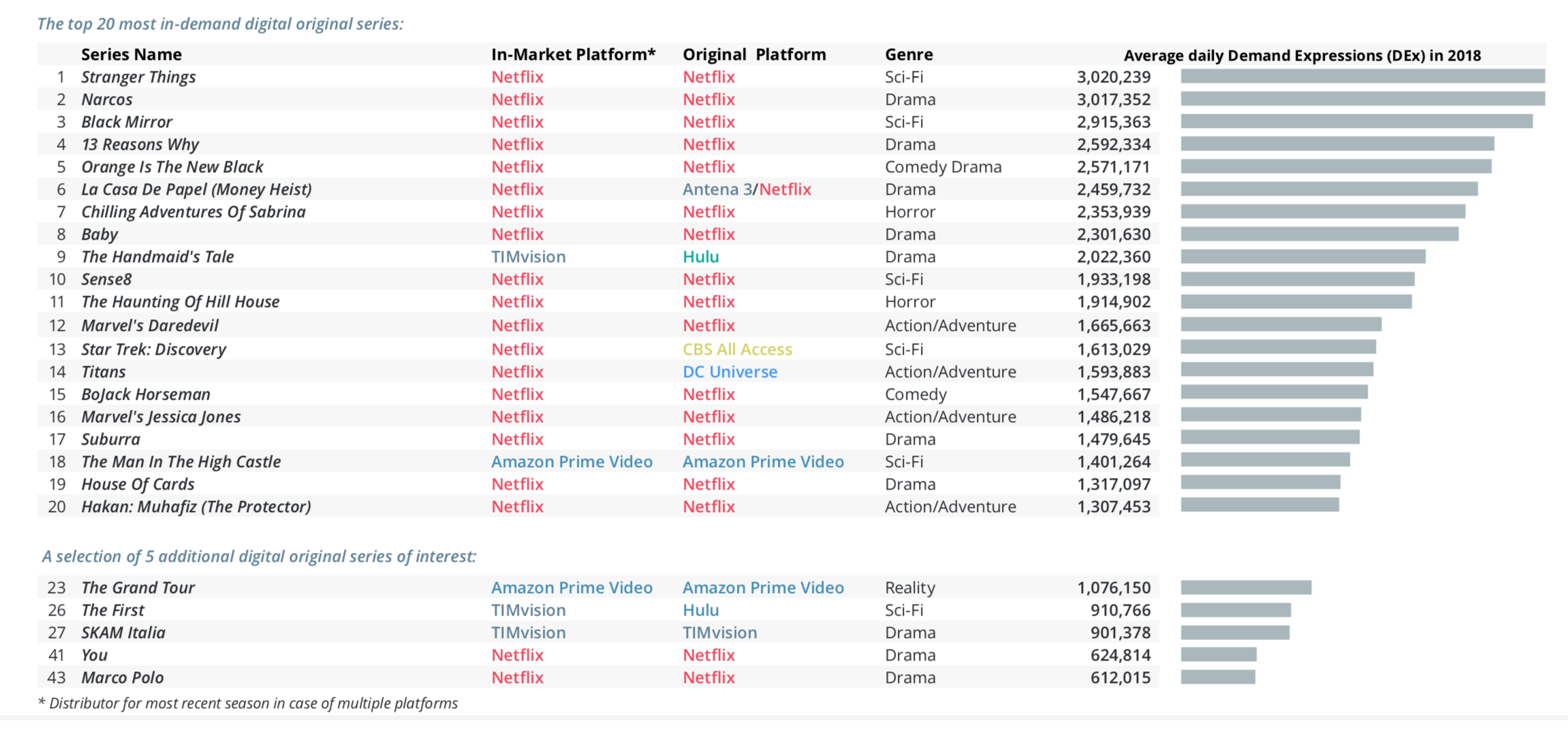Click TIMvision next to The Handmaid's Tale
This screenshot has width=1568, height=730.
(529, 257)
